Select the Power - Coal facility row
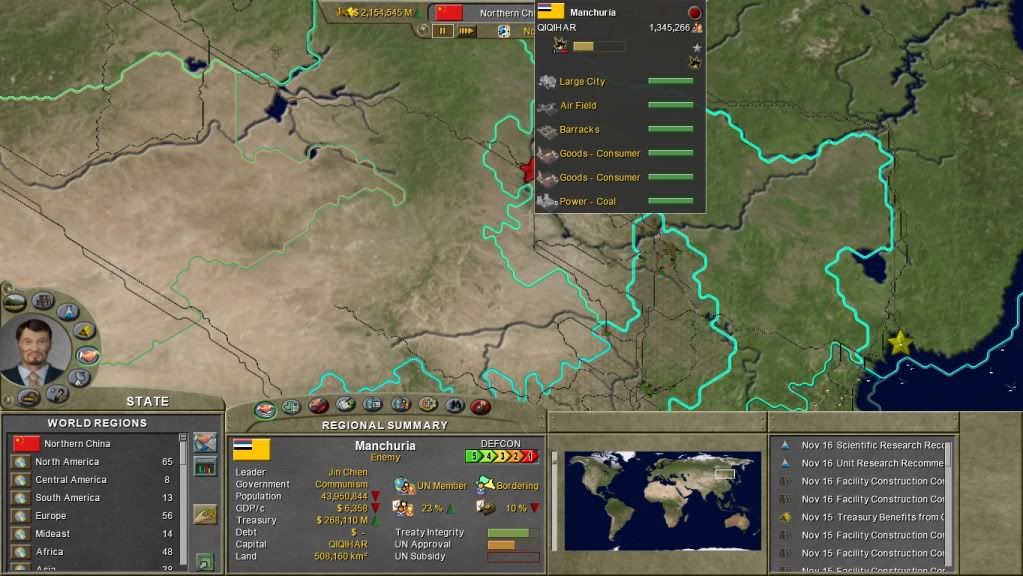This screenshot has height=576, width=1023. point(615,202)
